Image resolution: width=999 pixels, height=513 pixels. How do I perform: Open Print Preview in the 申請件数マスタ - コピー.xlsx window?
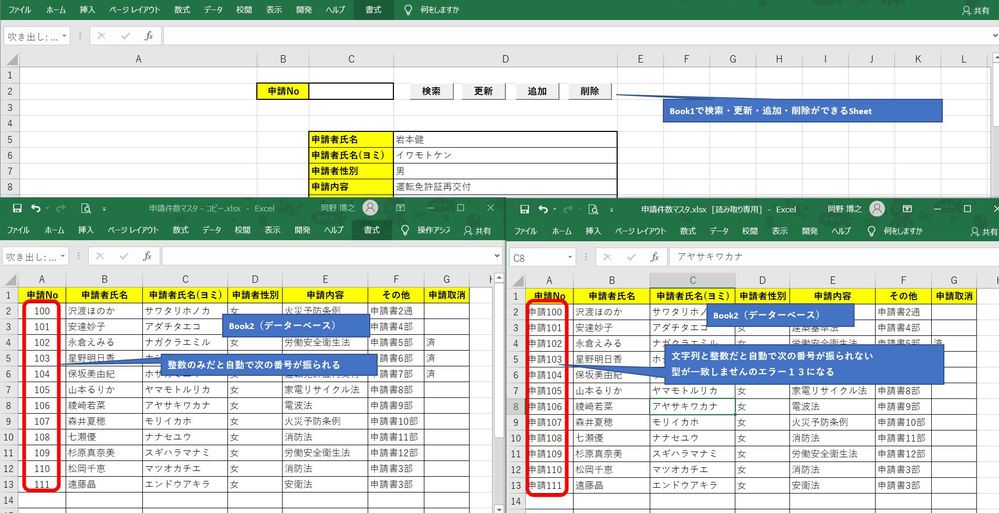[x=87, y=208]
